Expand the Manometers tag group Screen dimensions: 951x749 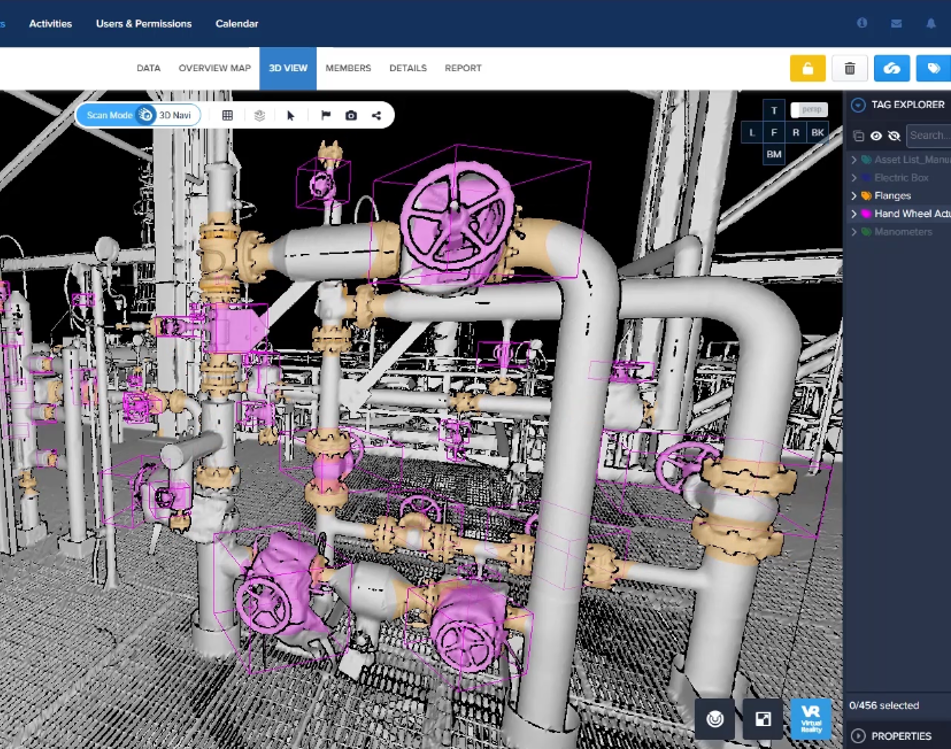854,232
